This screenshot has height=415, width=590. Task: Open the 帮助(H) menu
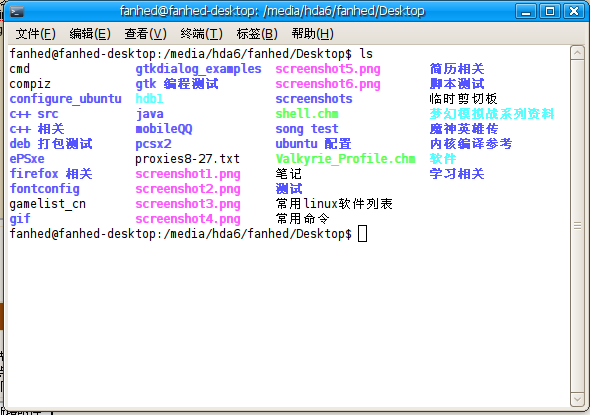312,34
